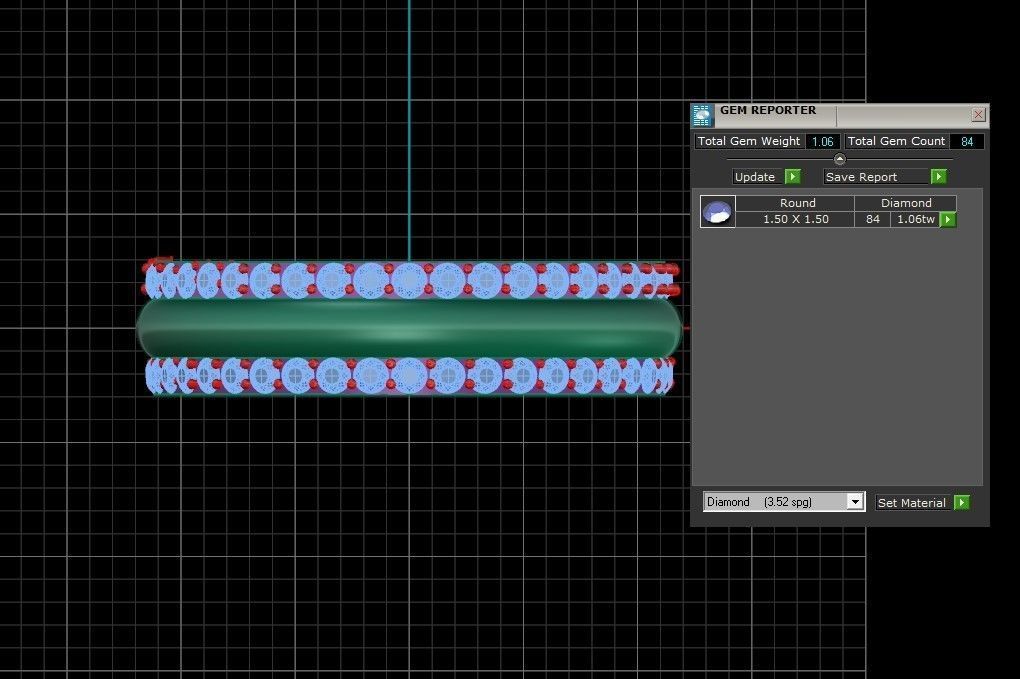Image resolution: width=1020 pixels, height=679 pixels.
Task: Click the green arrow next to Update
Action: pyautogui.click(x=792, y=177)
